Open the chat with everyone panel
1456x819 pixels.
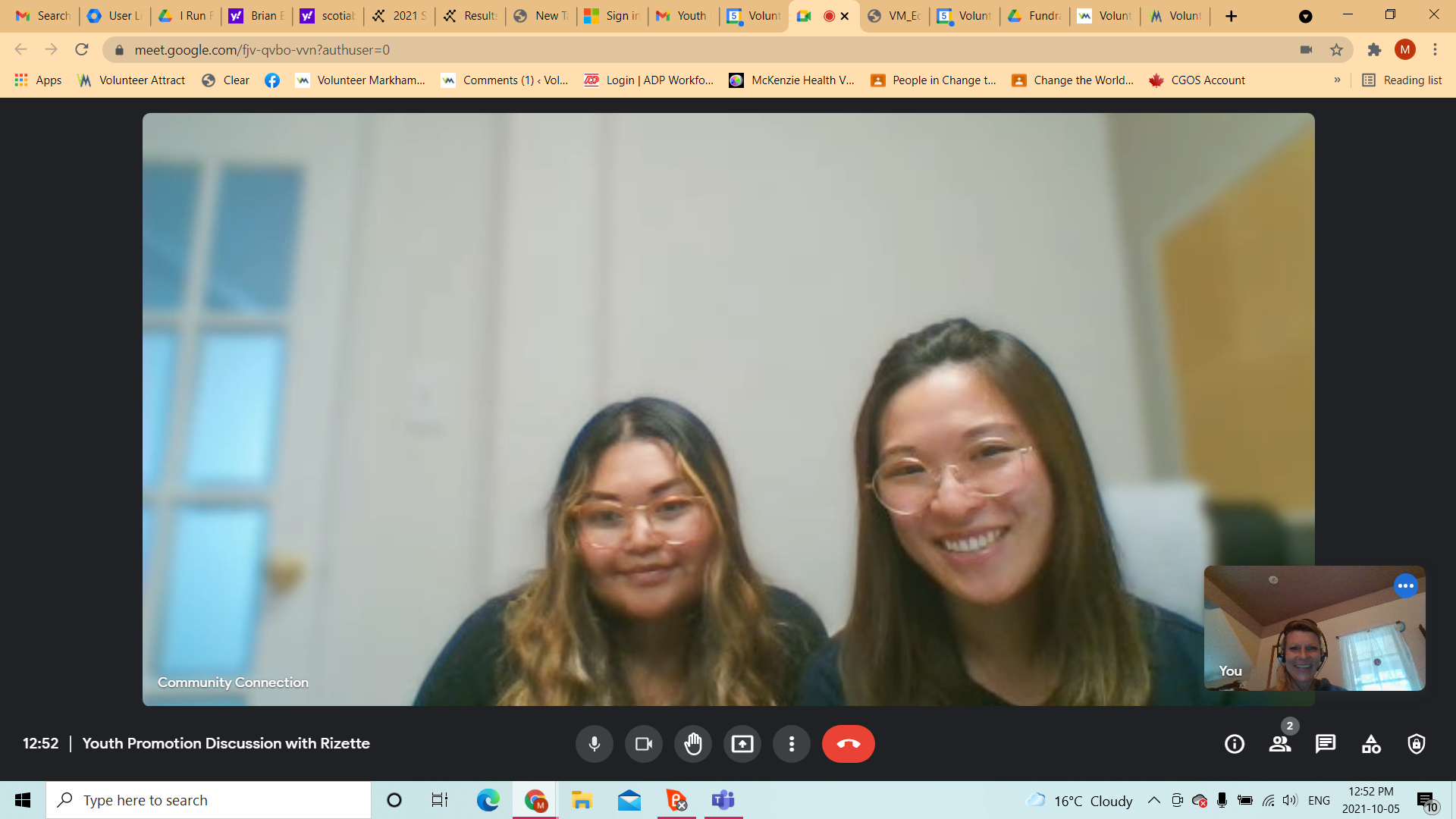point(1326,744)
